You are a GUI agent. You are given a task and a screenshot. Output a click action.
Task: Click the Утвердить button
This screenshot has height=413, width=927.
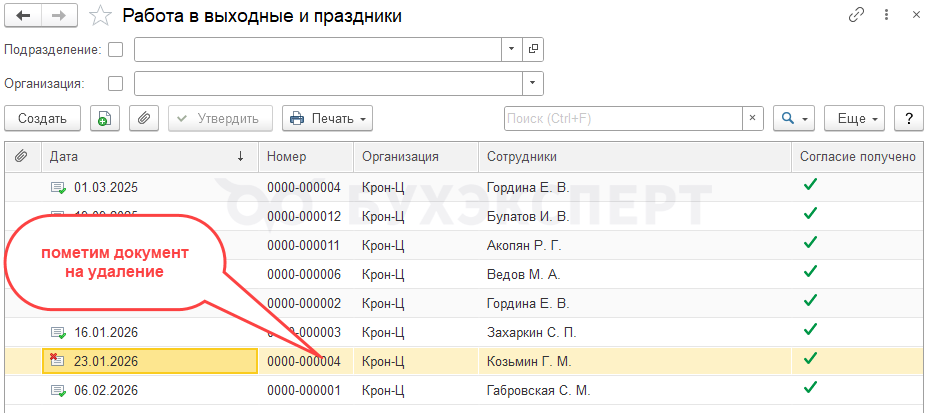point(221,118)
